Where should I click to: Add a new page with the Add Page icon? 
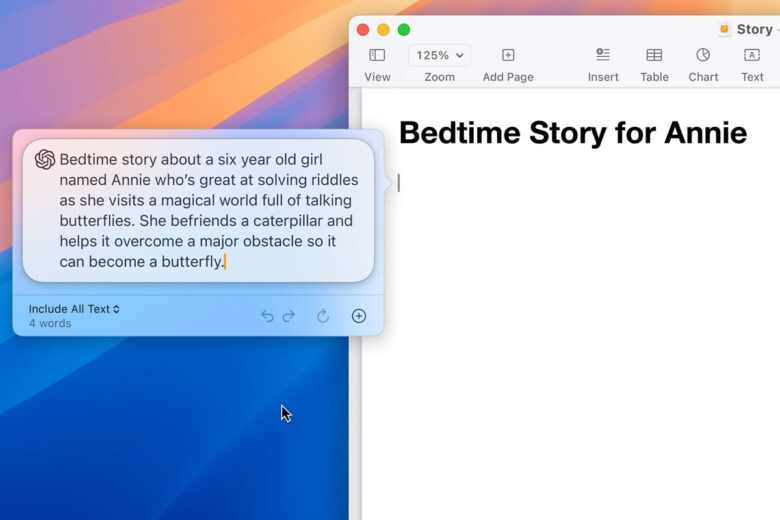coord(508,55)
